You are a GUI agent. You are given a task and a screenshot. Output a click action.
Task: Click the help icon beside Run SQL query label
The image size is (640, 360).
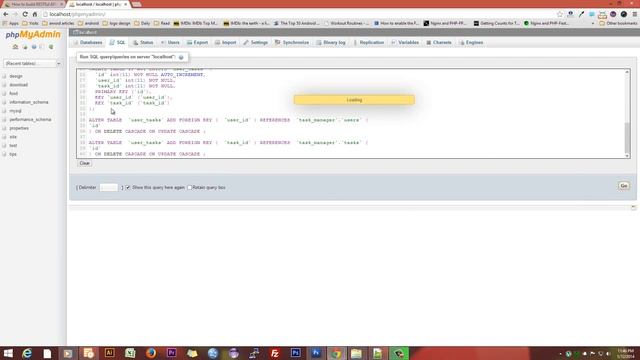(181, 58)
